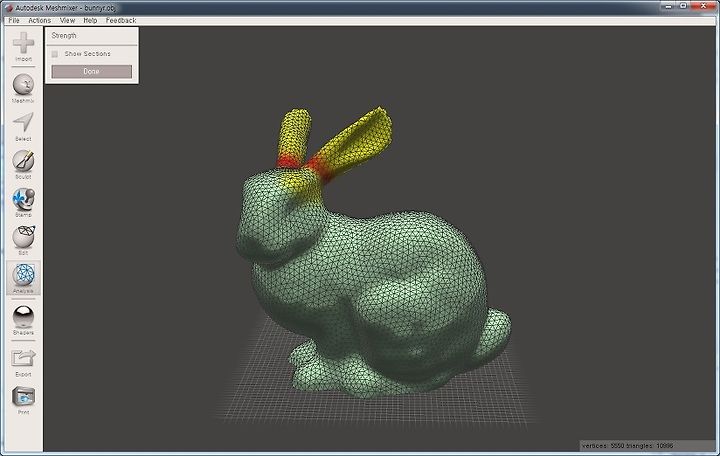Enable the Show Sections checkbox
The height and width of the screenshot is (456, 720).
click(x=55, y=54)
